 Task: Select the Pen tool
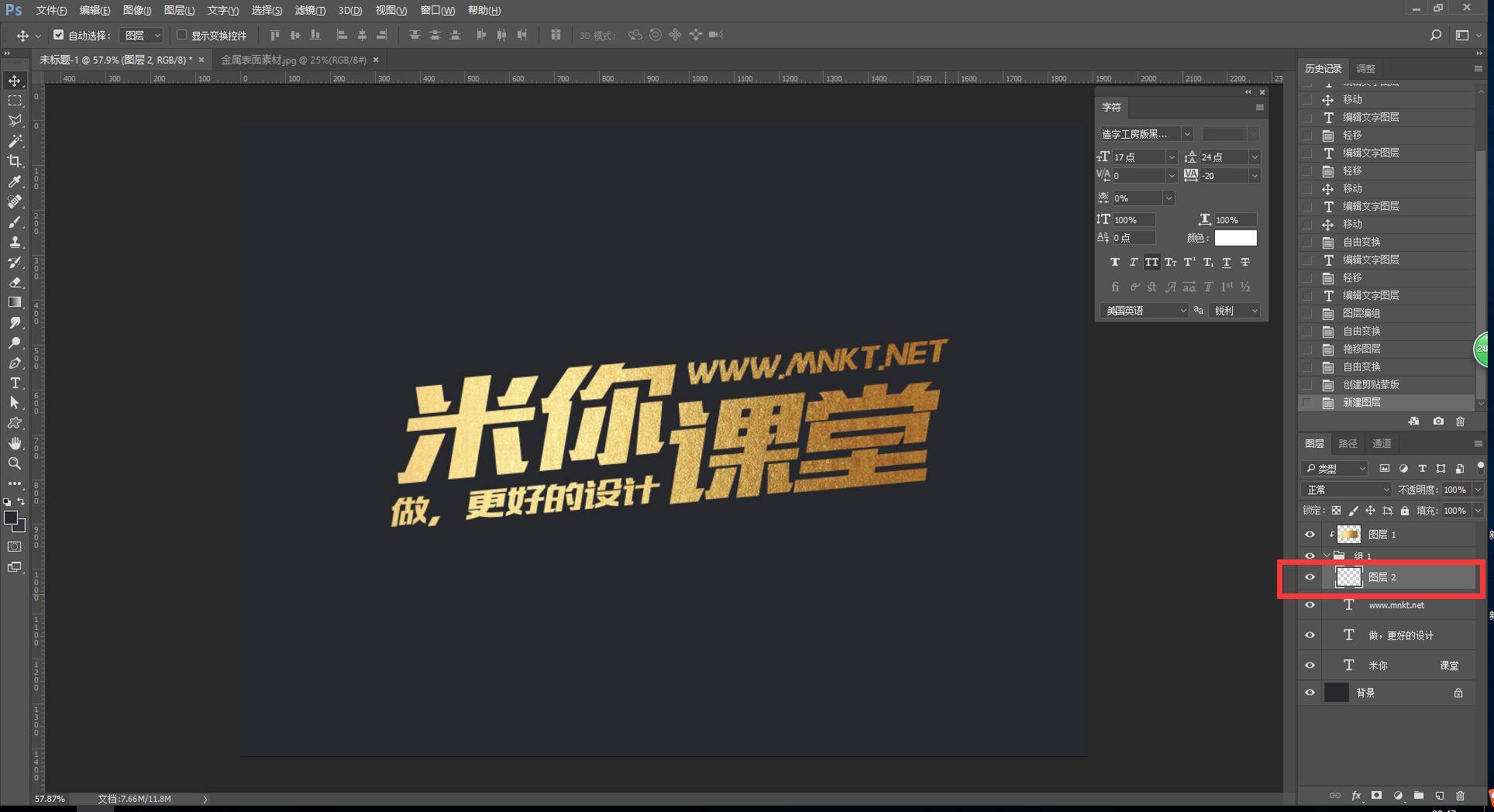[15, 363]
